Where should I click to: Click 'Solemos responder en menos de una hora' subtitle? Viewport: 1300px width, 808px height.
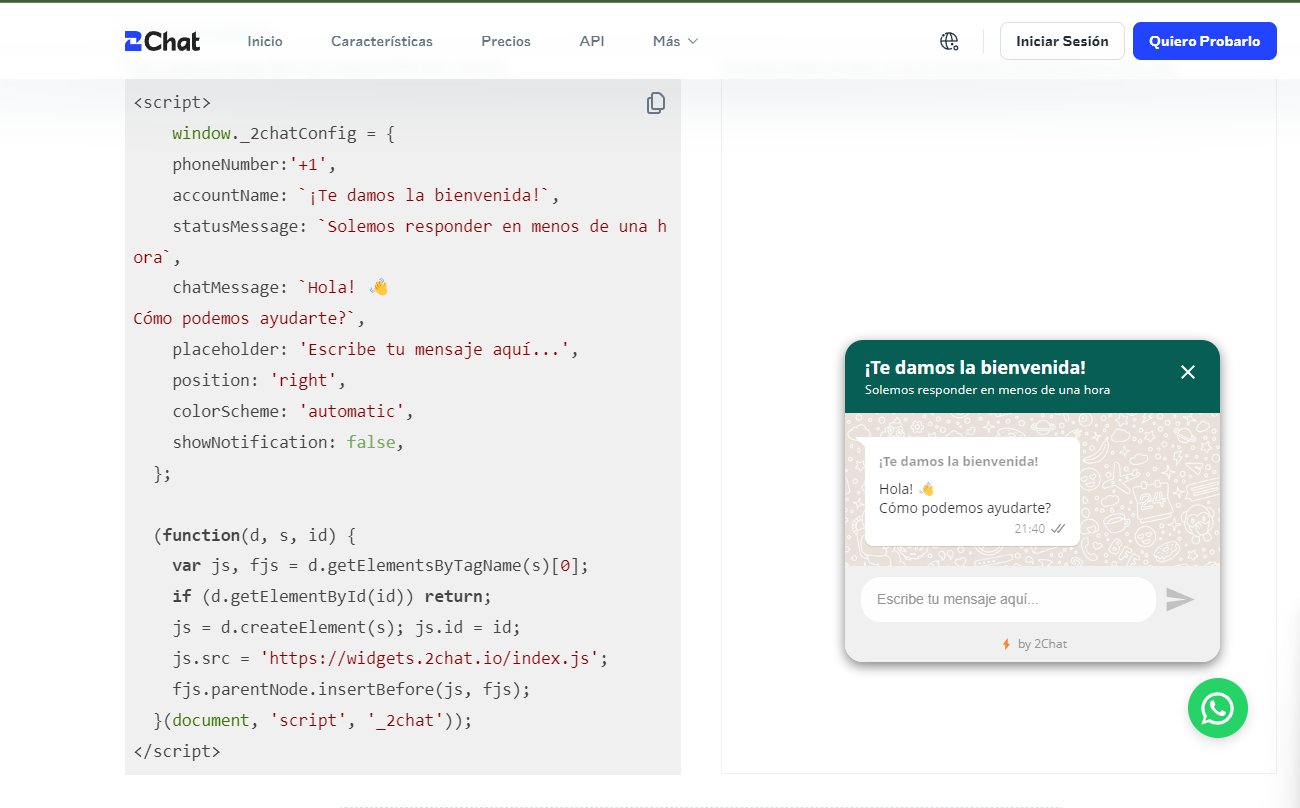987,390
